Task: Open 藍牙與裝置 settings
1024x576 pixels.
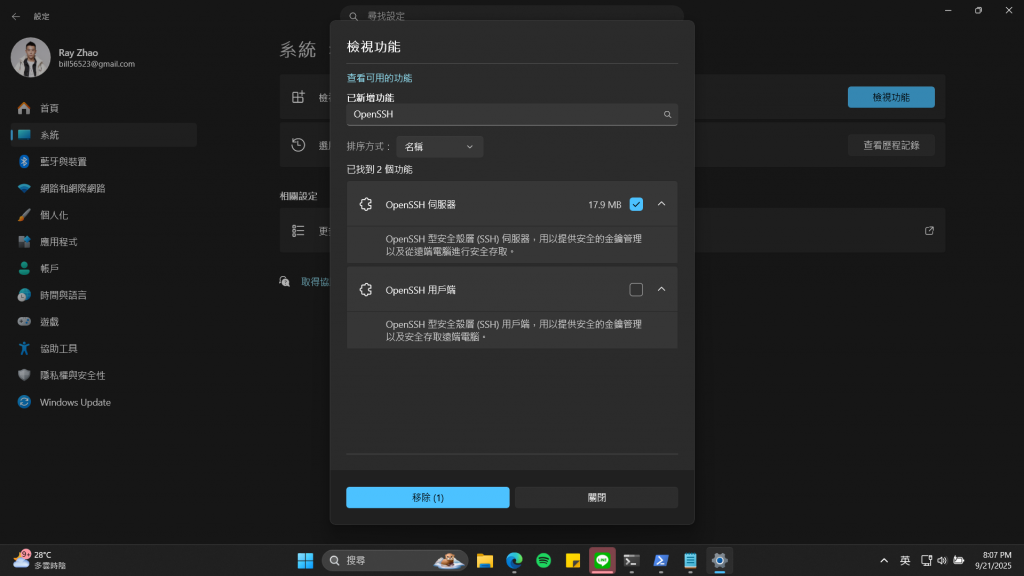Action: (x=103, y=161)
